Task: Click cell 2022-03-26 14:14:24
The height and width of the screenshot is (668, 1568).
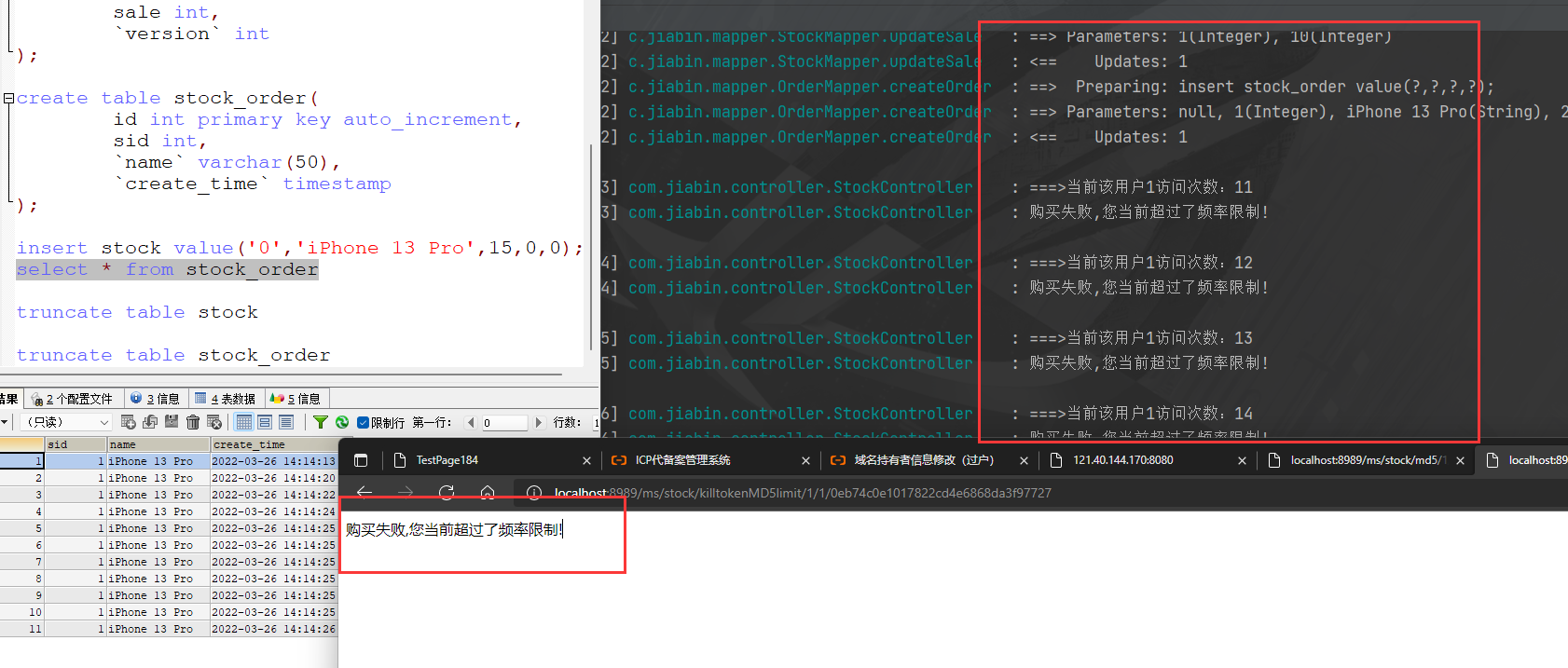Action: tap(273, 511)
